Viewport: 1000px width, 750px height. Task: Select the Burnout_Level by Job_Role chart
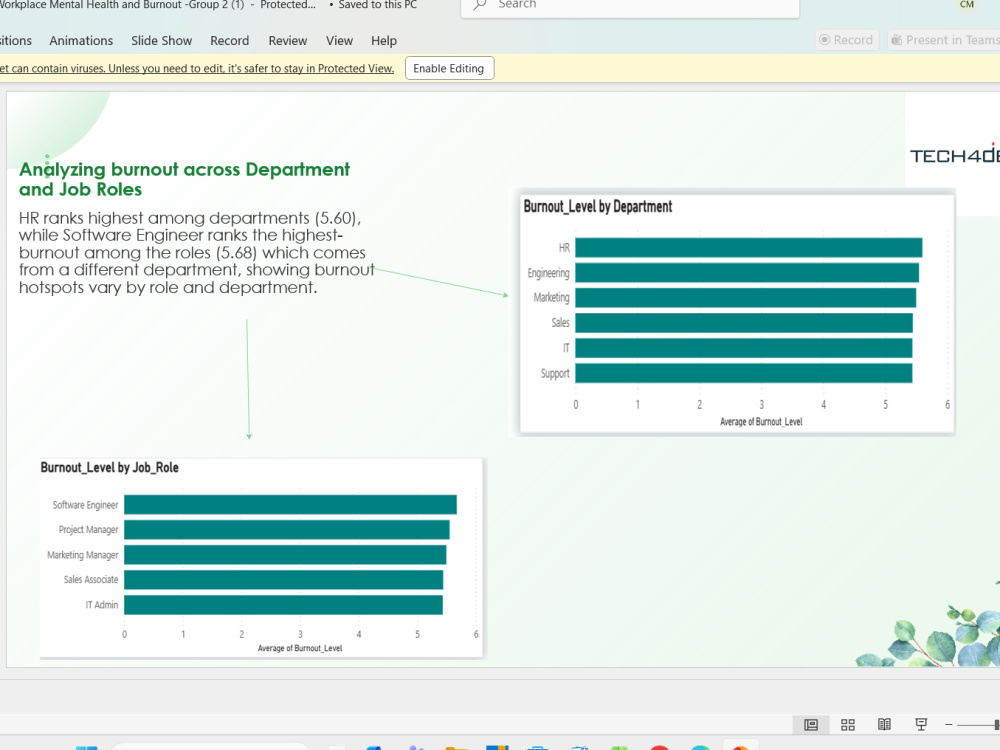pos(261,558)
